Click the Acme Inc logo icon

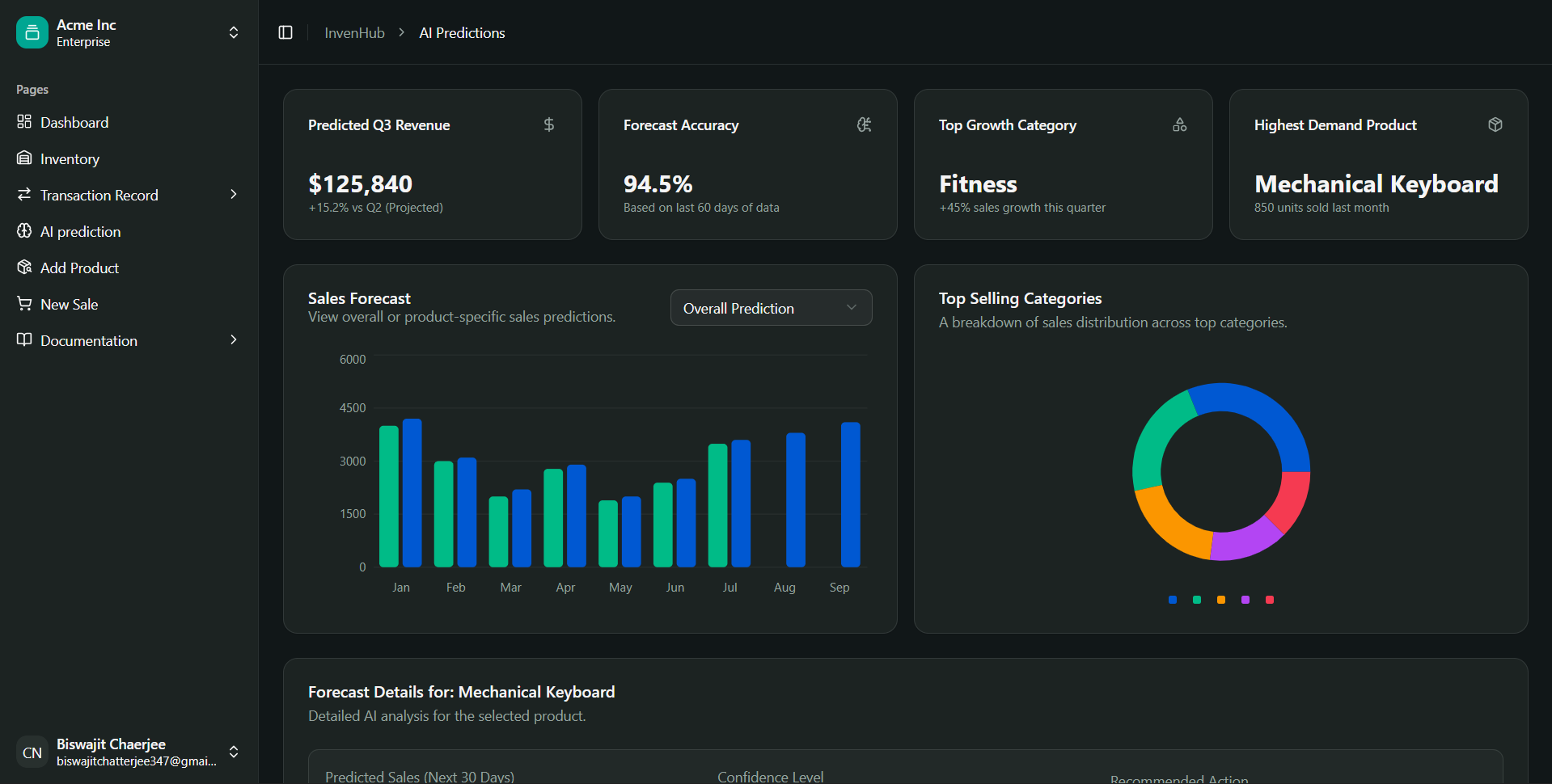point(32,32)
